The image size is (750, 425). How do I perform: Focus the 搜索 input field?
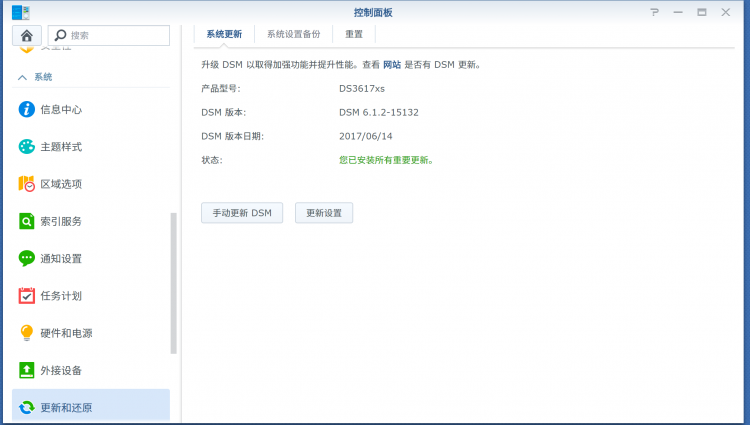point(109,35)
